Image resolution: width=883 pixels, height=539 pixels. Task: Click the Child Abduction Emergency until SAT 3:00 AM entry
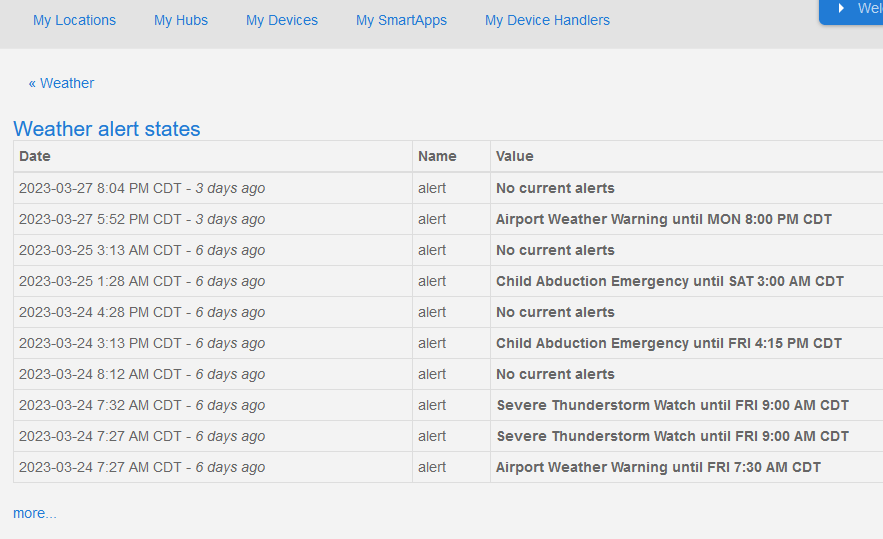click(669, 281)
